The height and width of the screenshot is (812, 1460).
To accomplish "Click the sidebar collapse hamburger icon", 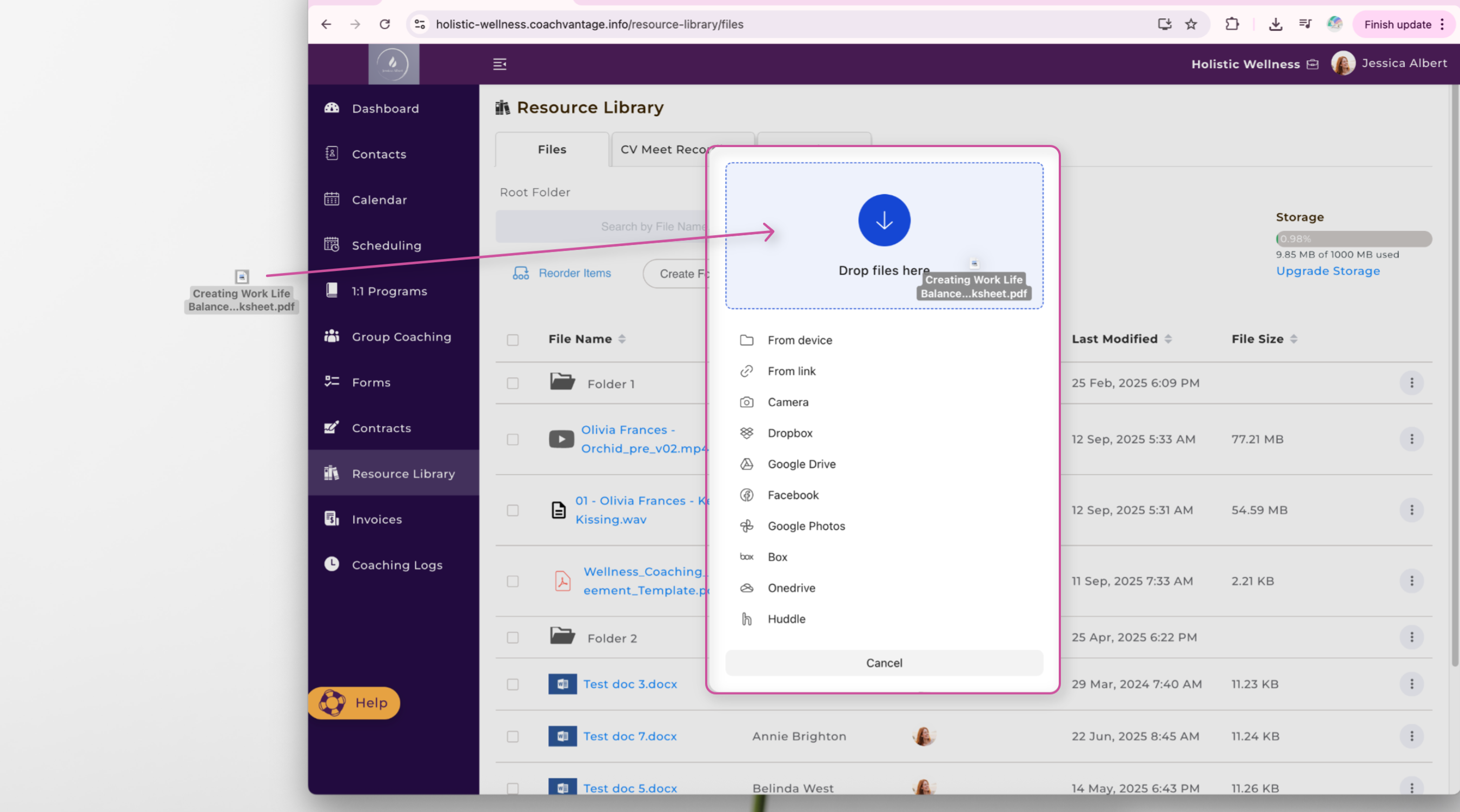I will click(x=499, y=64).
